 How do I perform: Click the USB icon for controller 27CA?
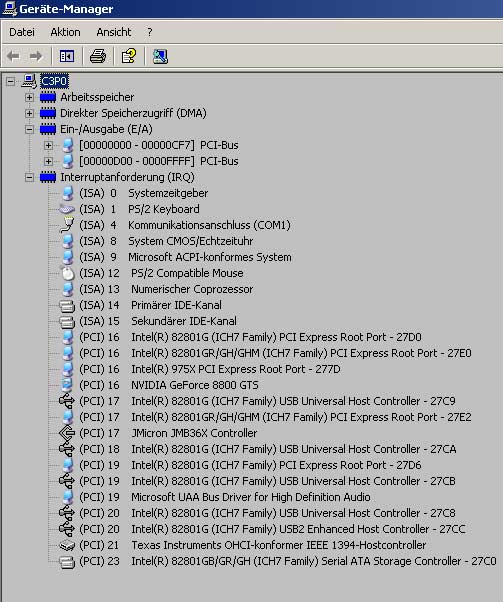[67, 449]
